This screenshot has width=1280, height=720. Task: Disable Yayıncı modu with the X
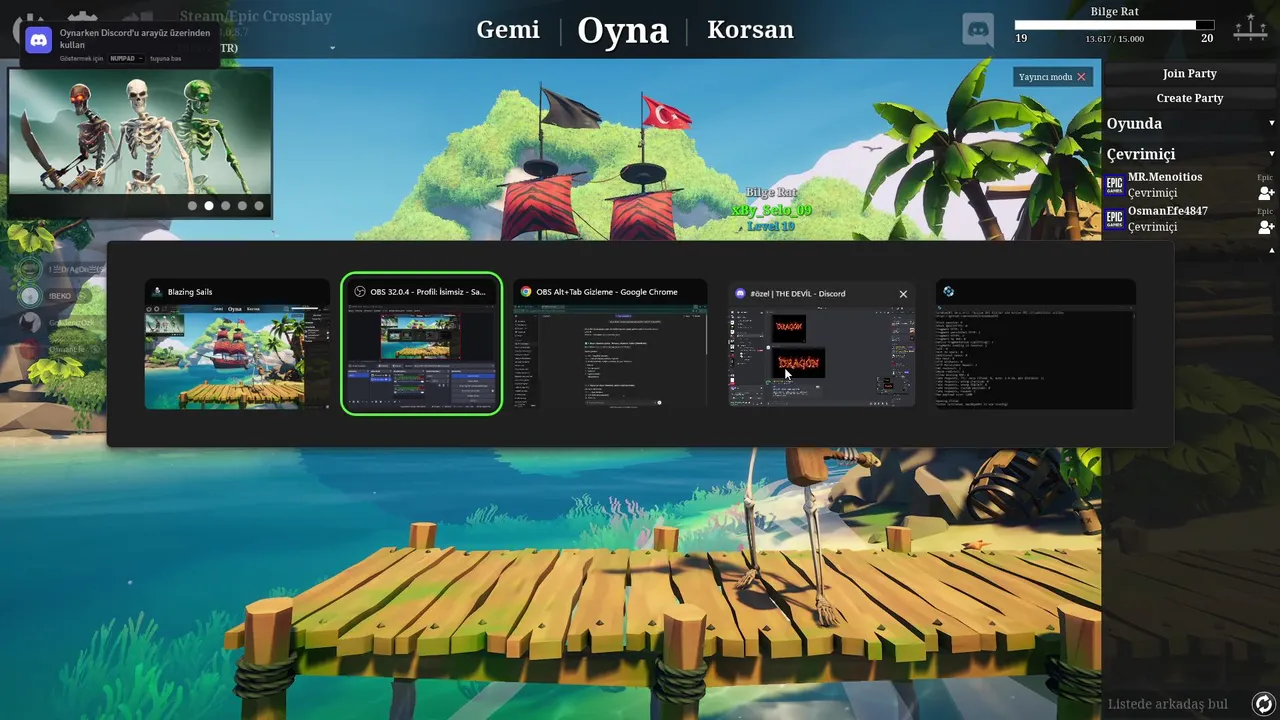[1081, 77]
